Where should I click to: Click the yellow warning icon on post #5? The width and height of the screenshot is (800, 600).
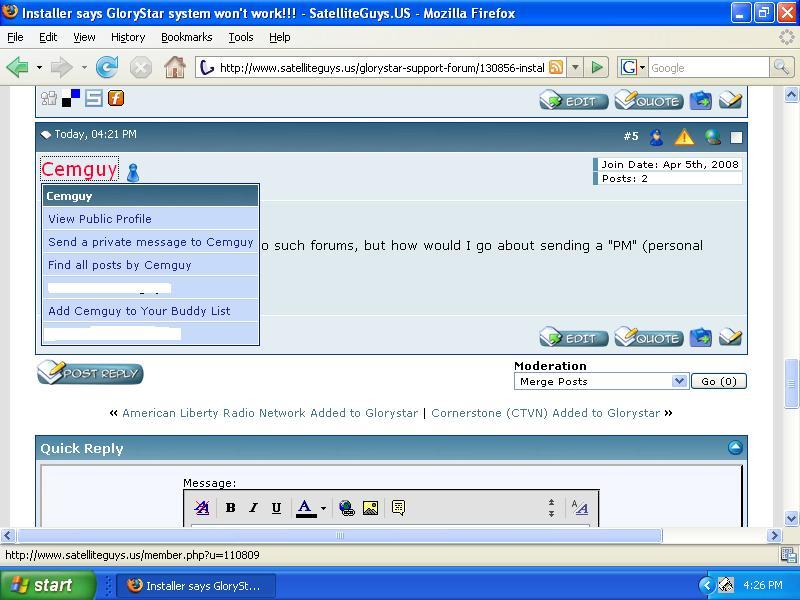684,137
